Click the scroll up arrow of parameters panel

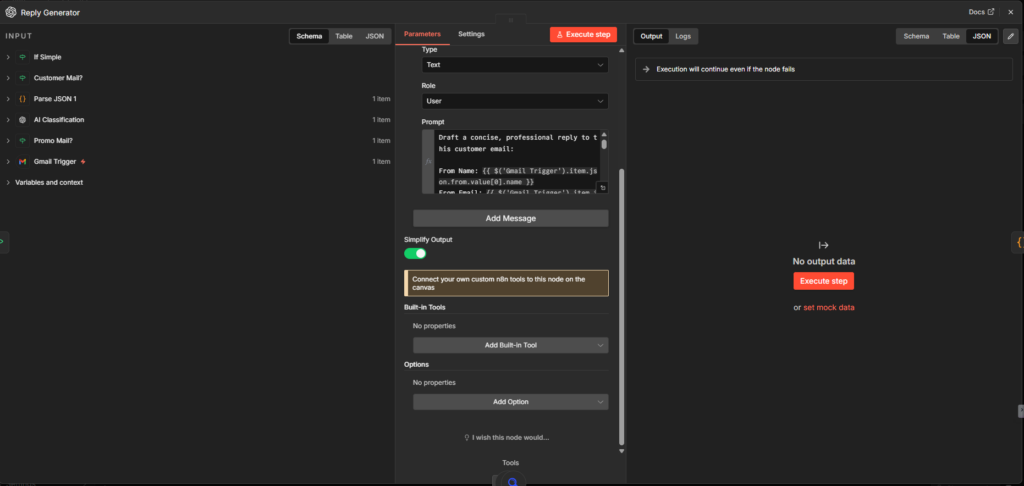point(621,50)
